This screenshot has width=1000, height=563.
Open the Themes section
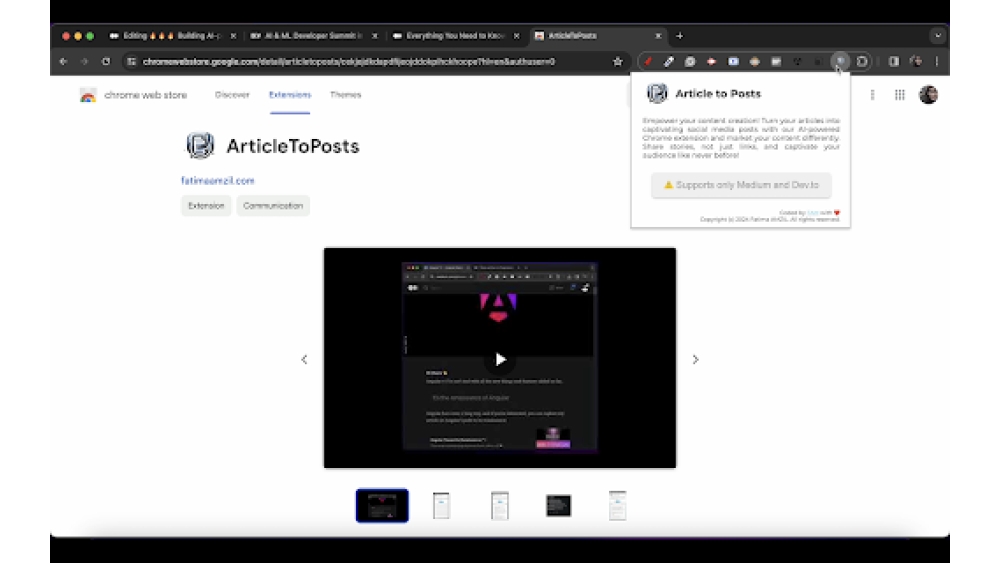coord(346,95)
